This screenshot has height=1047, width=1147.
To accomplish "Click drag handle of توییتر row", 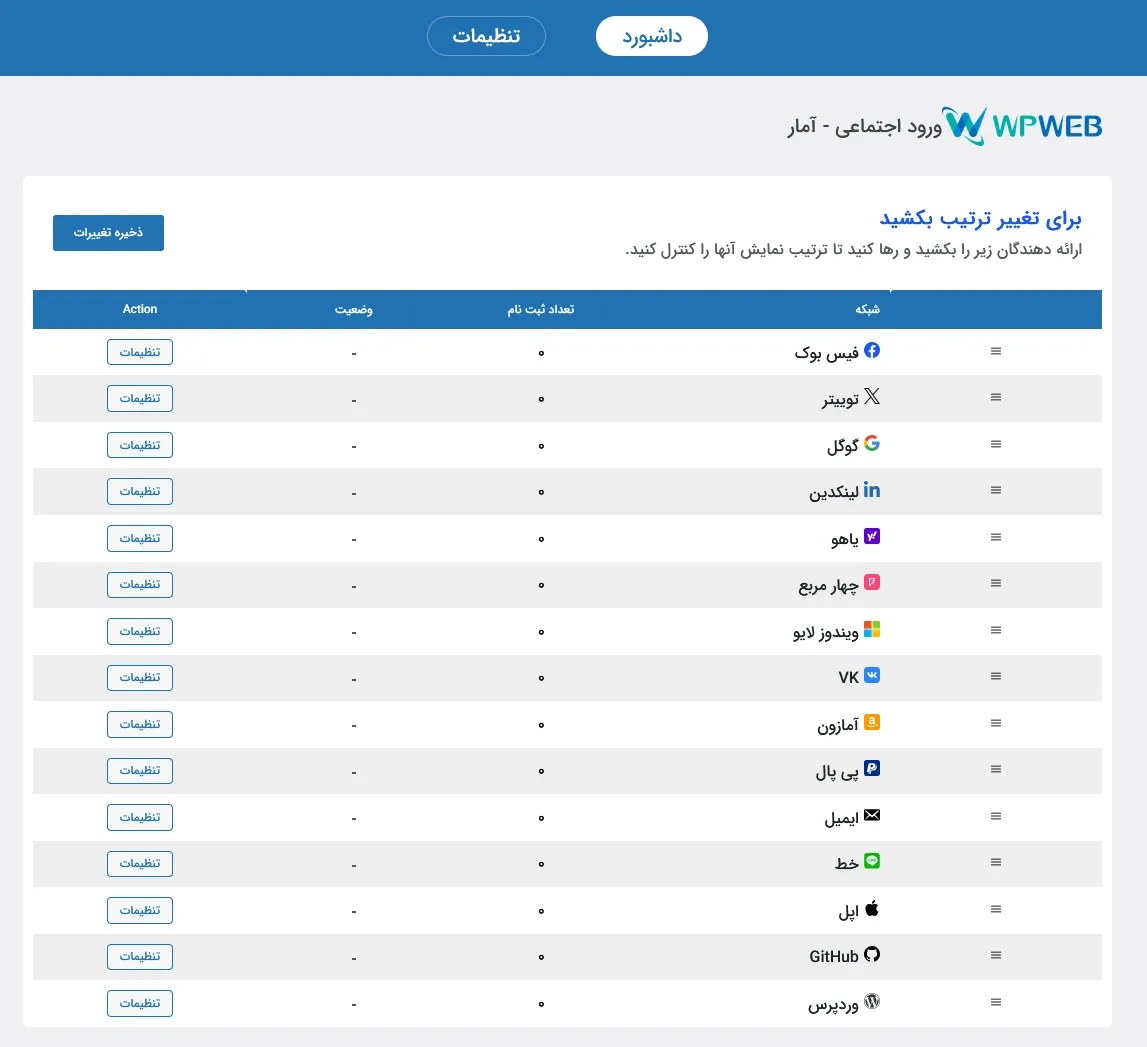I will pyautogui.click(x=996, y=397).
